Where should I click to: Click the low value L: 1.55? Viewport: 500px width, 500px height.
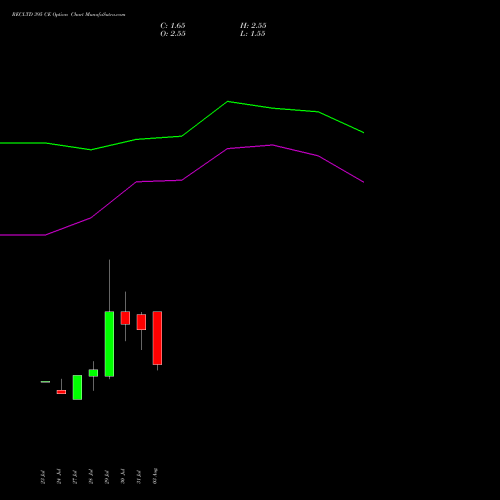(253, 34)
